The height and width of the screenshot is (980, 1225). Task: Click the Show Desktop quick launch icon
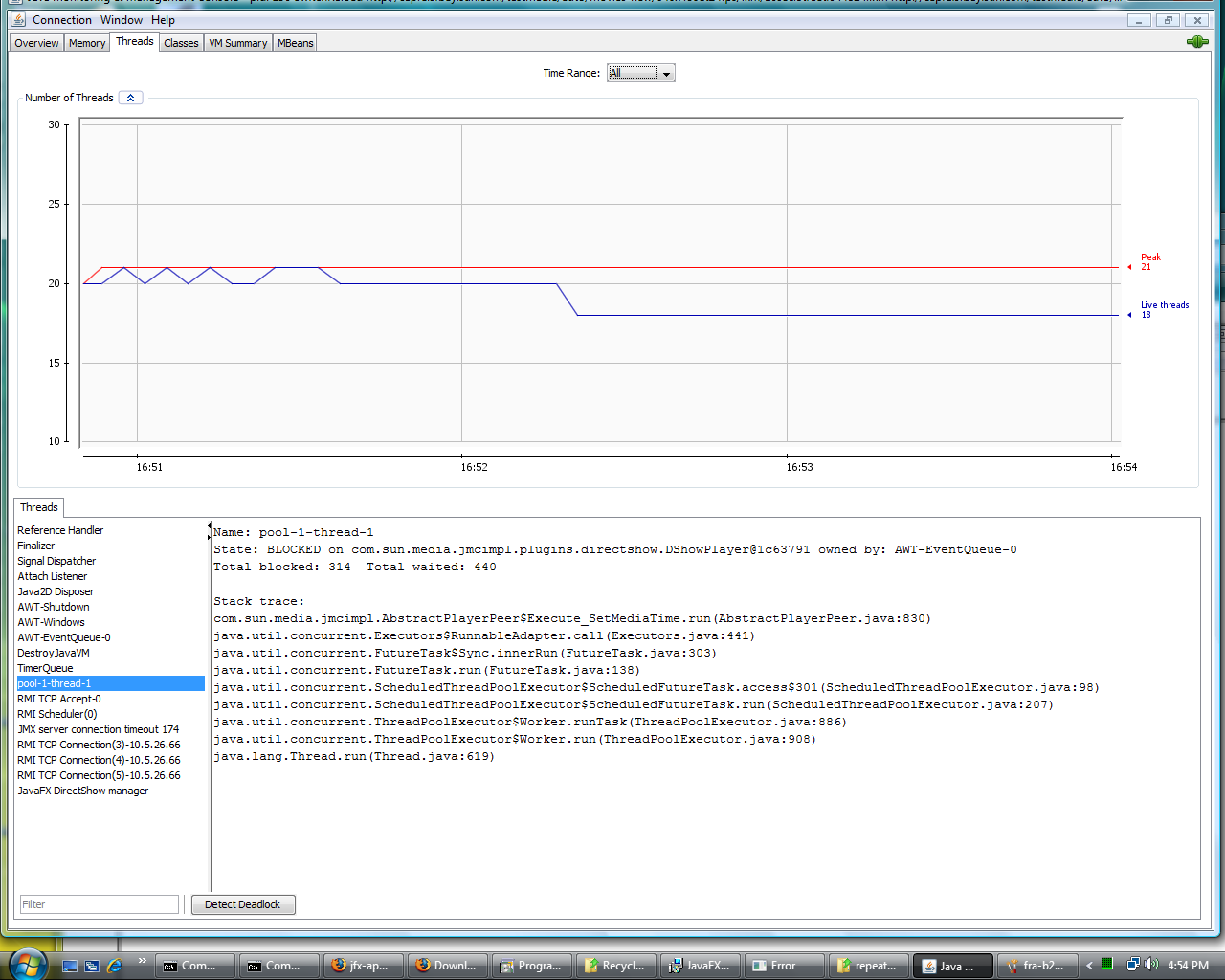click(x=70, y=966)
